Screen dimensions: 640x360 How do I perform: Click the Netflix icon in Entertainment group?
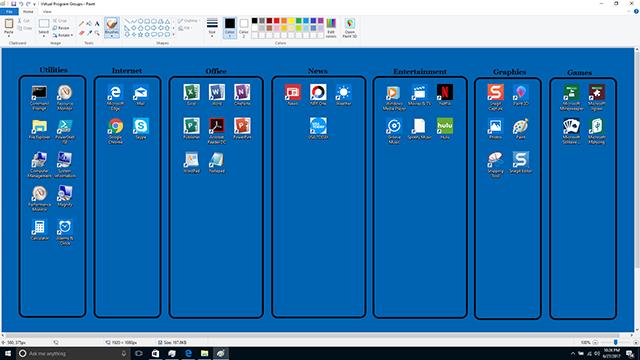click(445, 92)
